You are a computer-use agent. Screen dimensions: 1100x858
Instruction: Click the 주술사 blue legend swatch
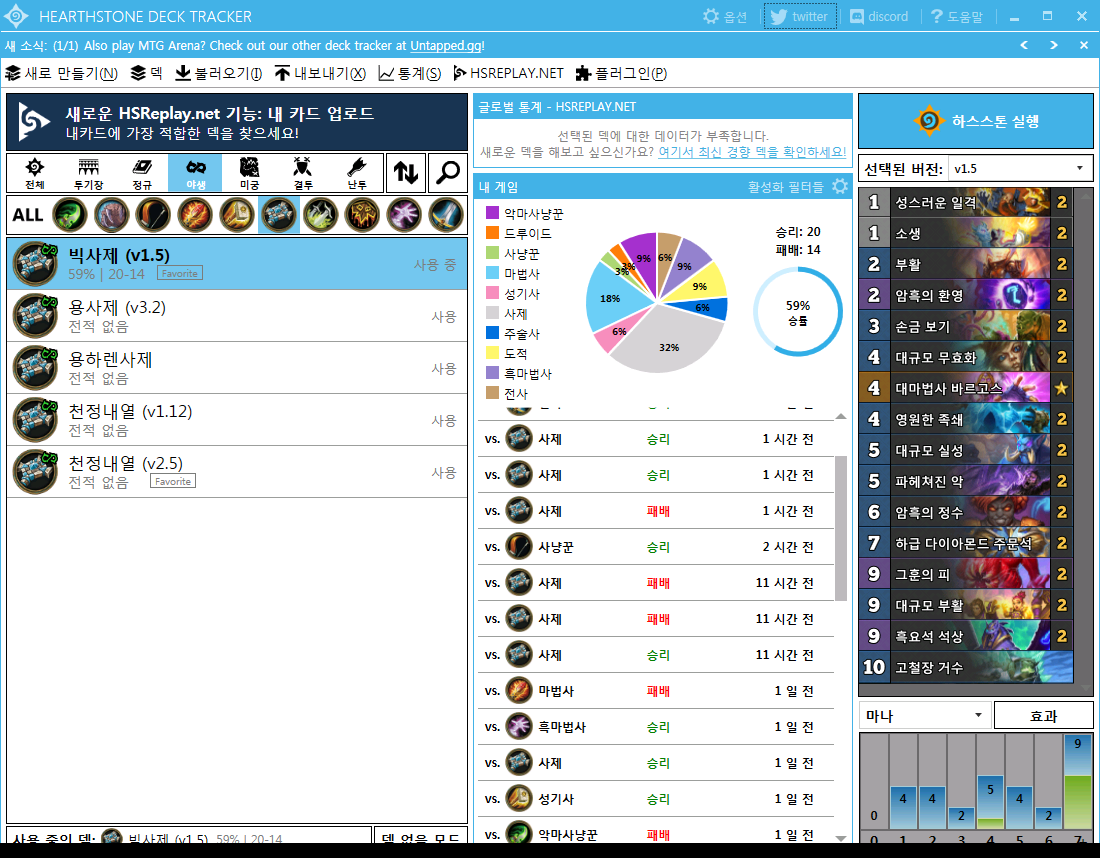coord(492,333)
